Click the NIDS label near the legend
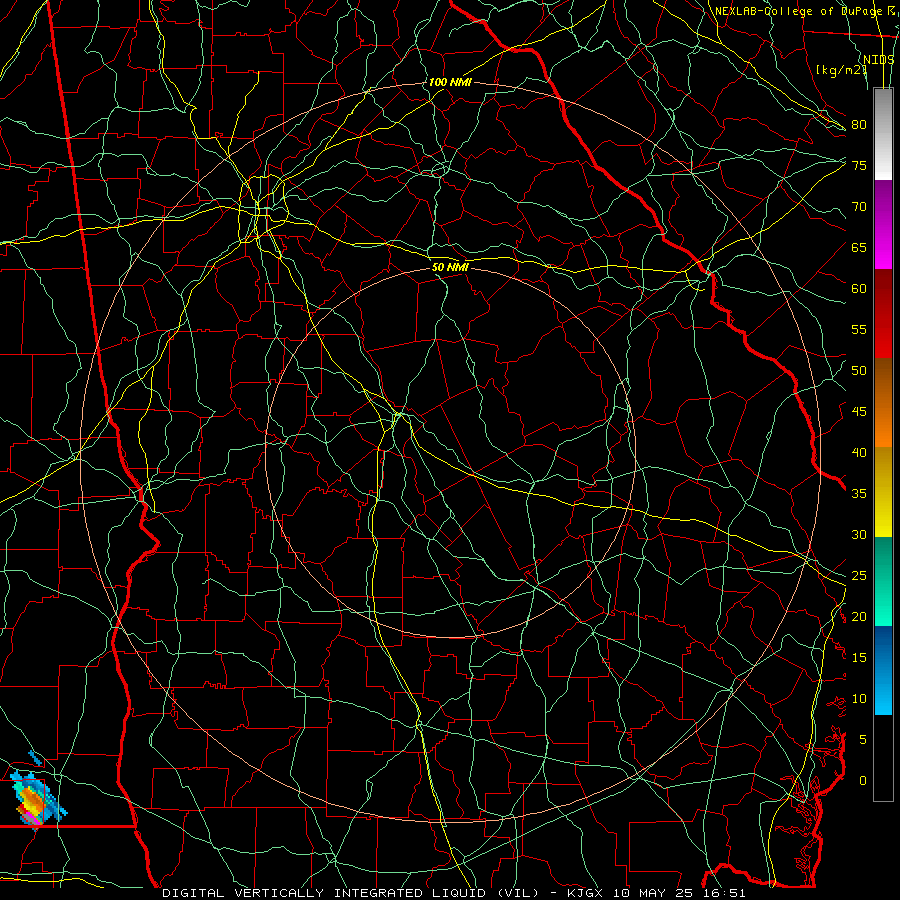The image size is (900, 900). tap(879, 59)
